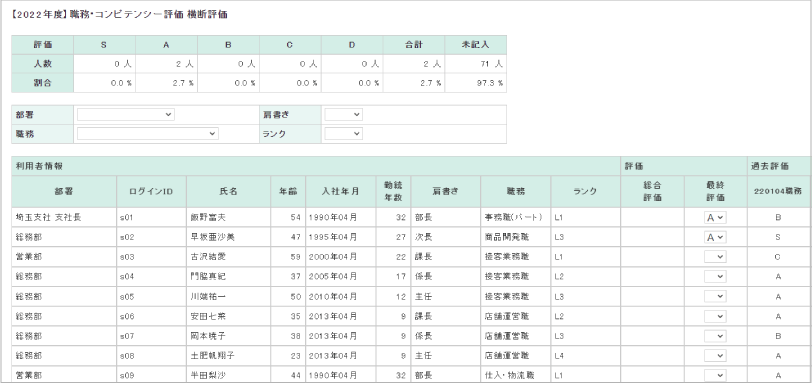The width and height of the screenshot is (812, 383).
Task: Click the name 飯野富夫
Action: pos(208,218)
